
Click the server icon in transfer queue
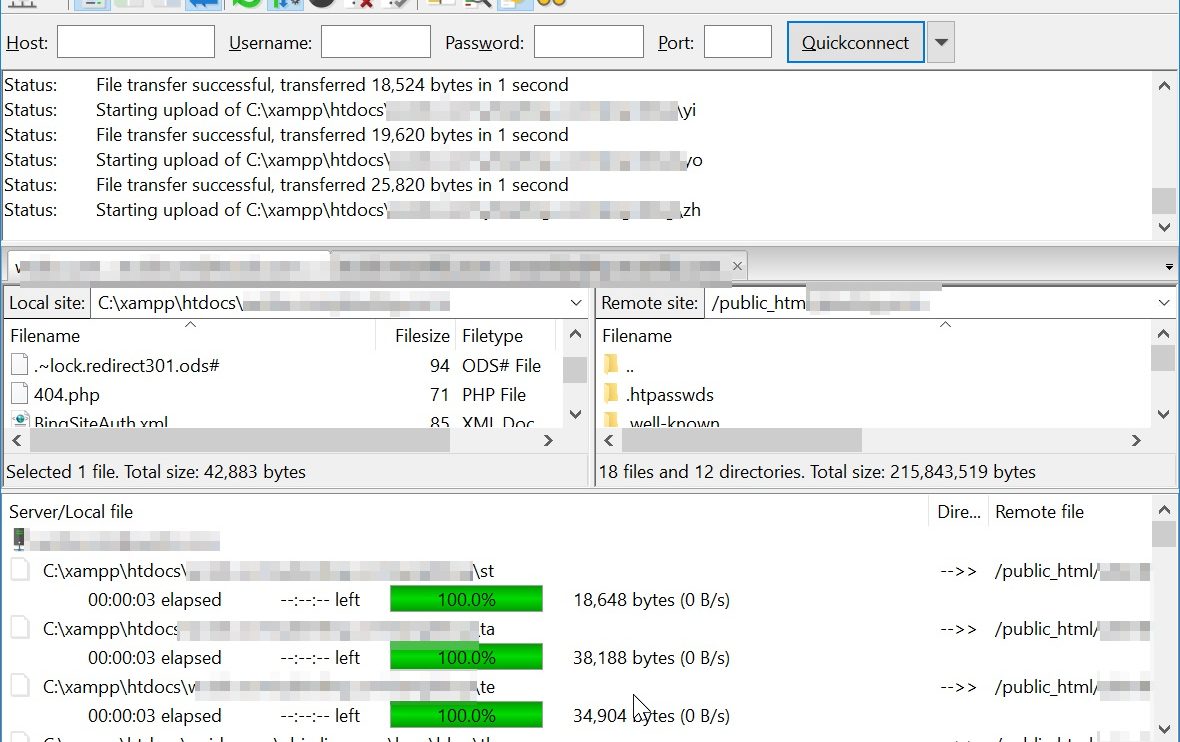pos(19,540)
